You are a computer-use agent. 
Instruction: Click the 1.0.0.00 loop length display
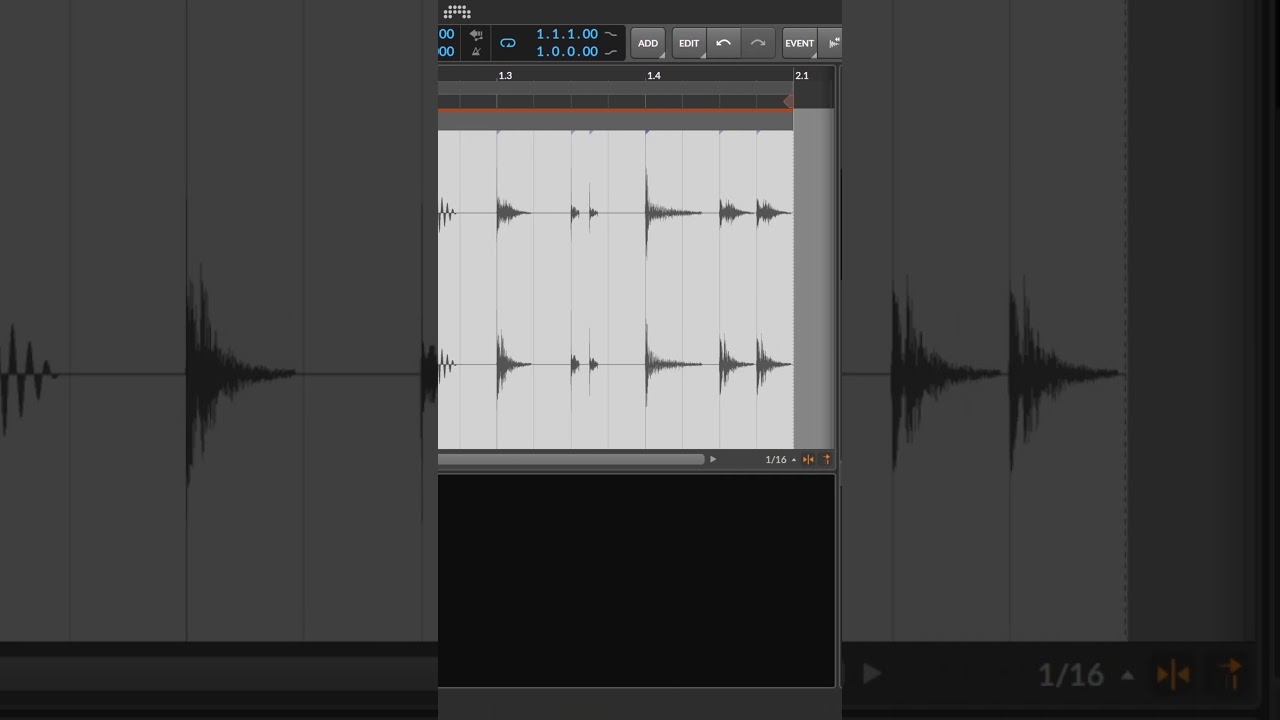pyautogui.click(x=567, y=52)
